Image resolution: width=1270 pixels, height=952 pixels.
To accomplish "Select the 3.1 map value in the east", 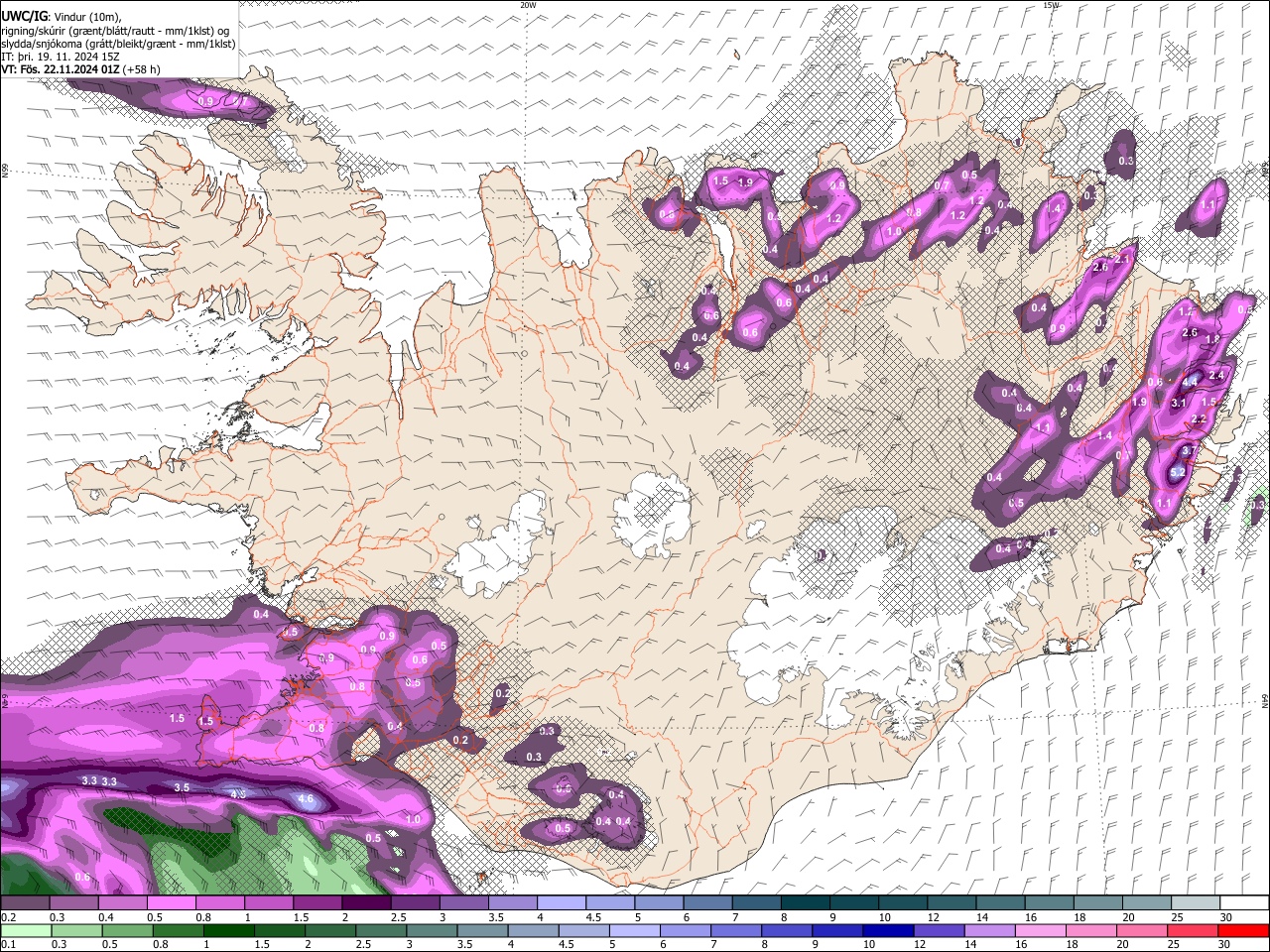I will pos(1179,404).
